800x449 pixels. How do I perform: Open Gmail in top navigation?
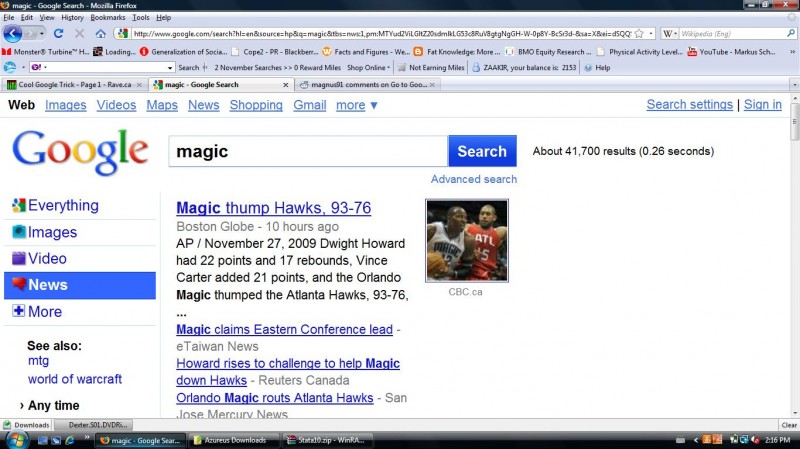click(x=309, y=105)
